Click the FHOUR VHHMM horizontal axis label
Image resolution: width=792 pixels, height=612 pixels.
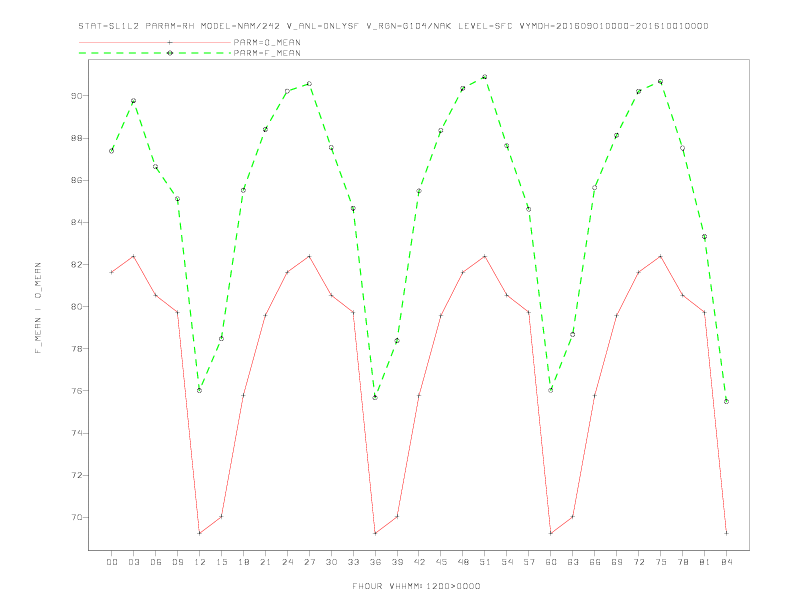(x=416, y=586)
